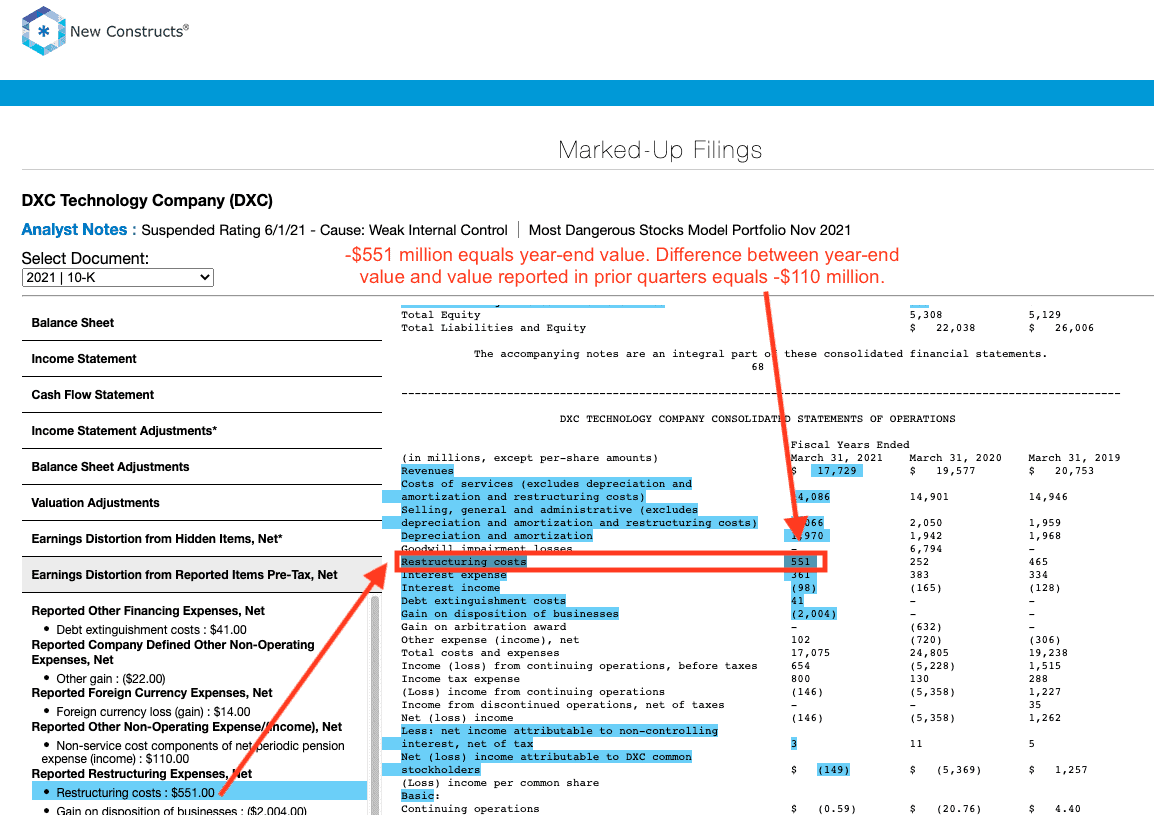The height and width of the screenshot is (815, 1154).
Task: Click the Analyst Notes link
Action: 79,230
